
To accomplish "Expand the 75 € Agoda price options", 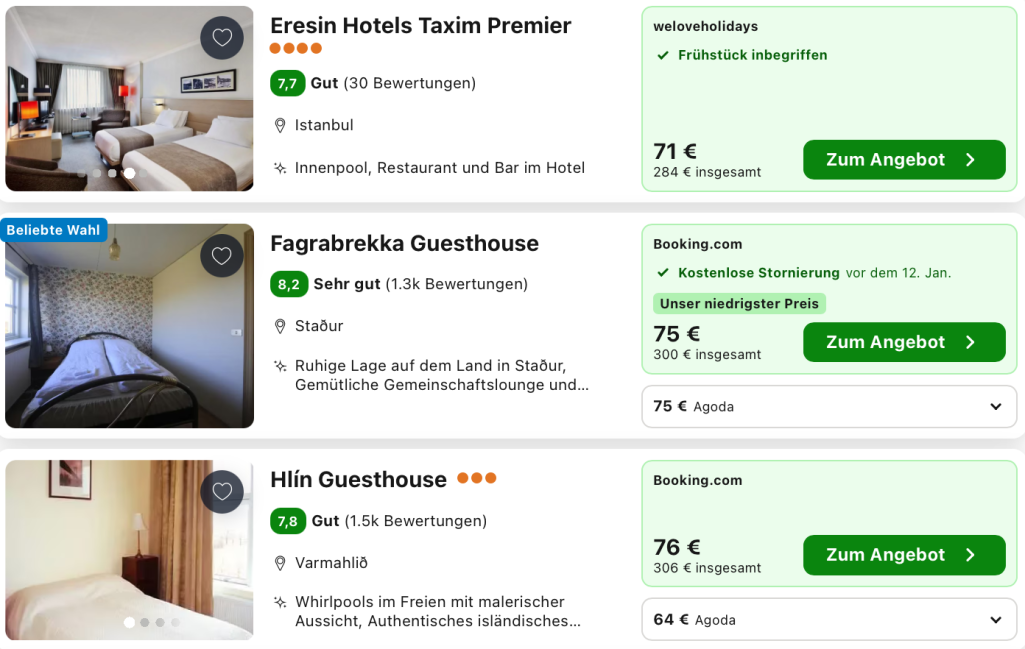I will point(829,407).
